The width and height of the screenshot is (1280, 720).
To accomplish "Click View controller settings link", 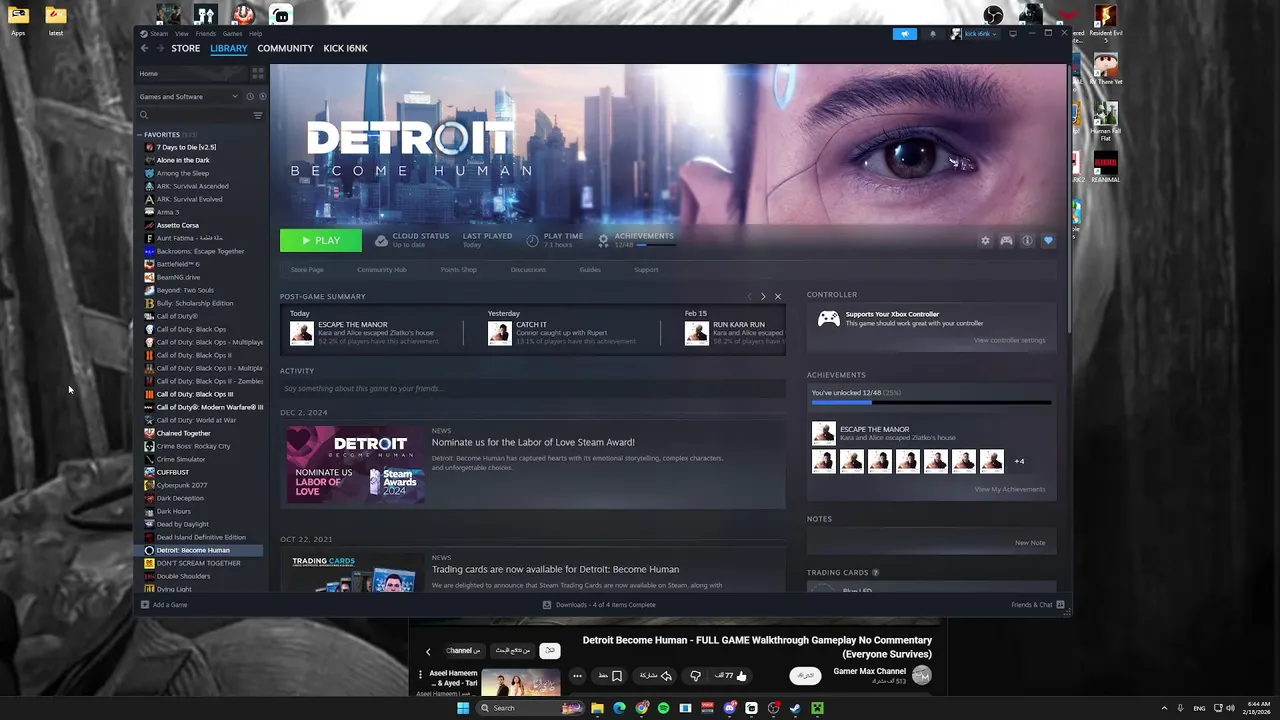I will [x=1009, y=340].
